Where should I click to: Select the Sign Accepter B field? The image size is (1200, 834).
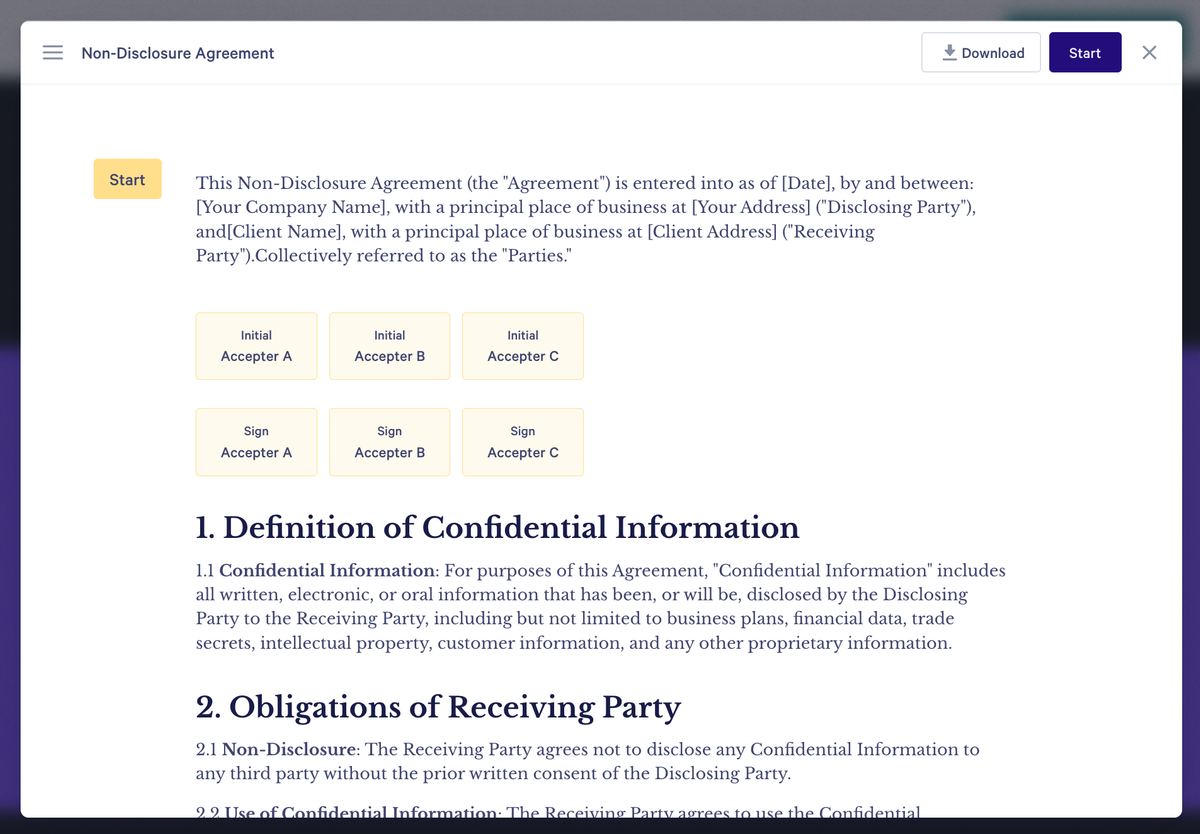pyautogui.click(x=390, y=442)
